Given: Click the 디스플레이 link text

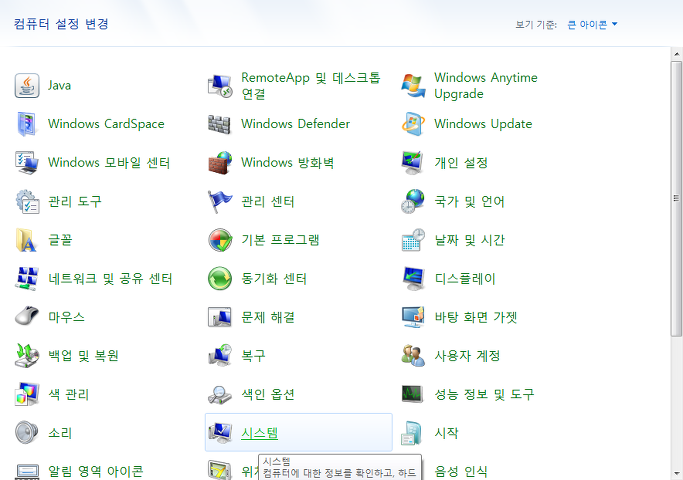Looking at the screenshot, I should coord(465,278).
